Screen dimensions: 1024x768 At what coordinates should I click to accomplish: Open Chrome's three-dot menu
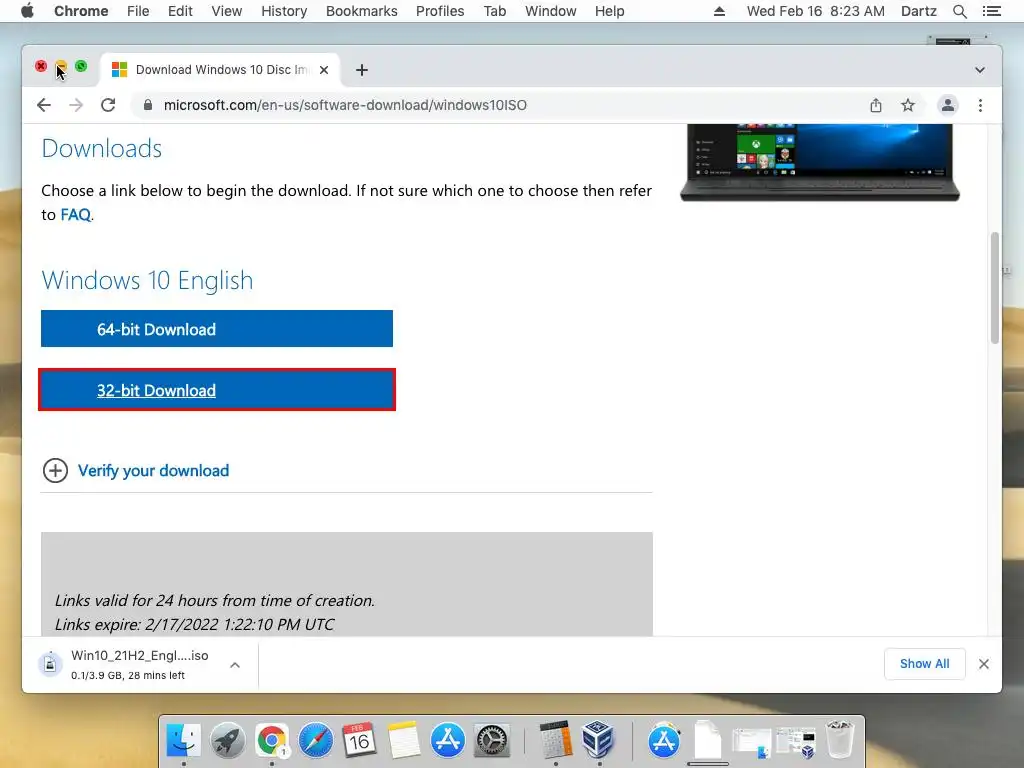click(980, 105)
